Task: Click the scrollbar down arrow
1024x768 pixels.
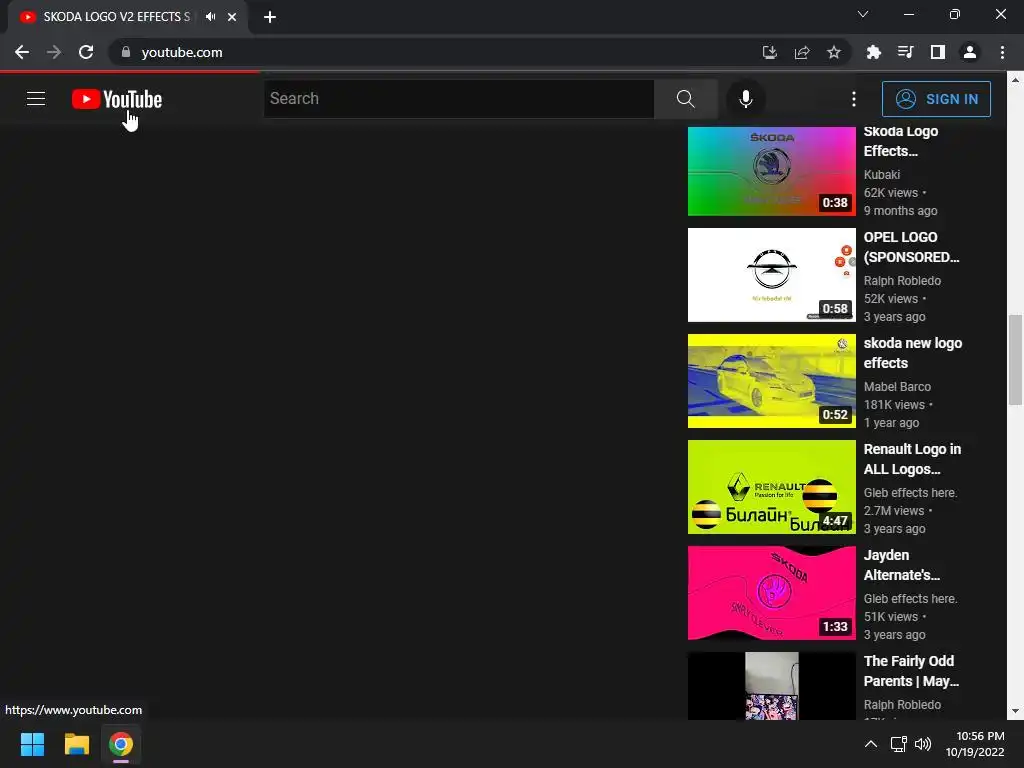Action: (1015, 711)
